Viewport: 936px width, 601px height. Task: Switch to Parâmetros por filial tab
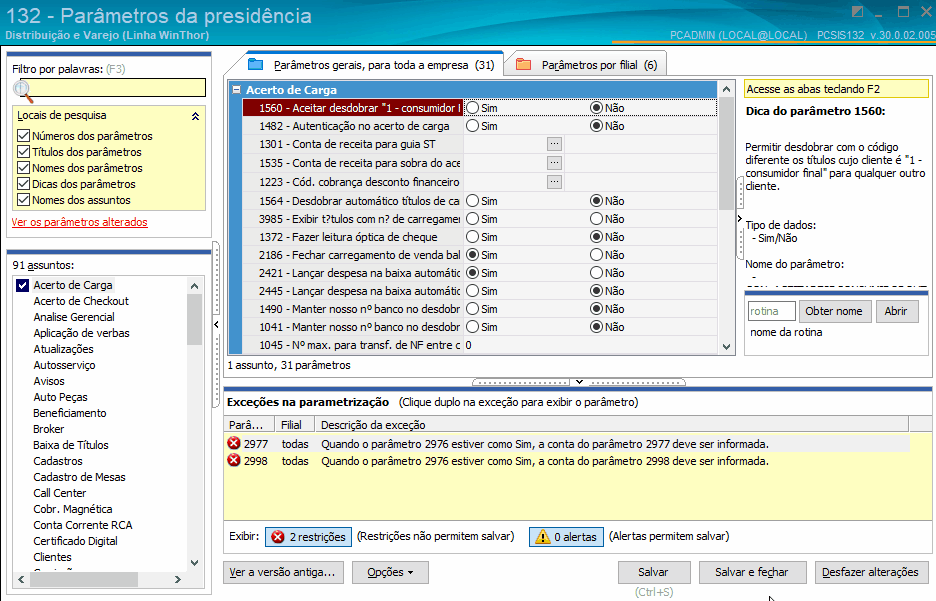[587, 64]
